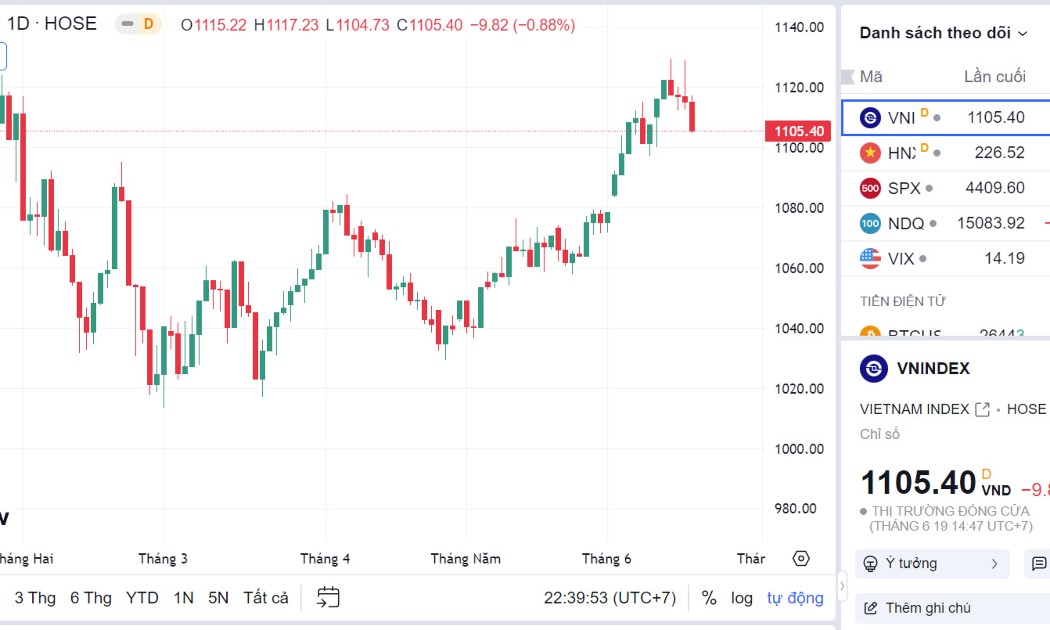This screenshot has height=630, width=1050.
Task: Click the comment icon beside Ý tưởng
Action: (x=1039, y=564)
